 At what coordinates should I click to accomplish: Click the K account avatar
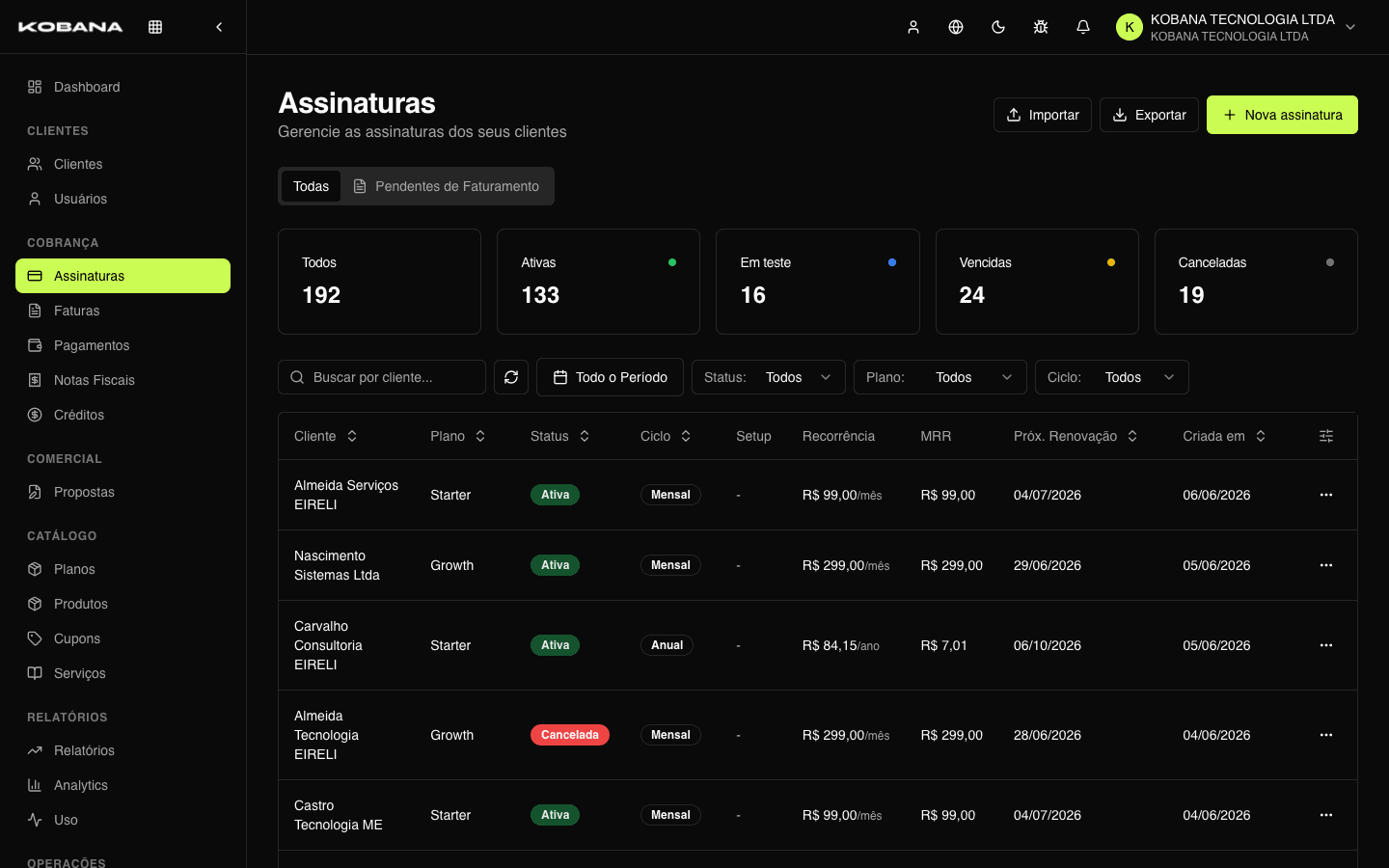1130,27
